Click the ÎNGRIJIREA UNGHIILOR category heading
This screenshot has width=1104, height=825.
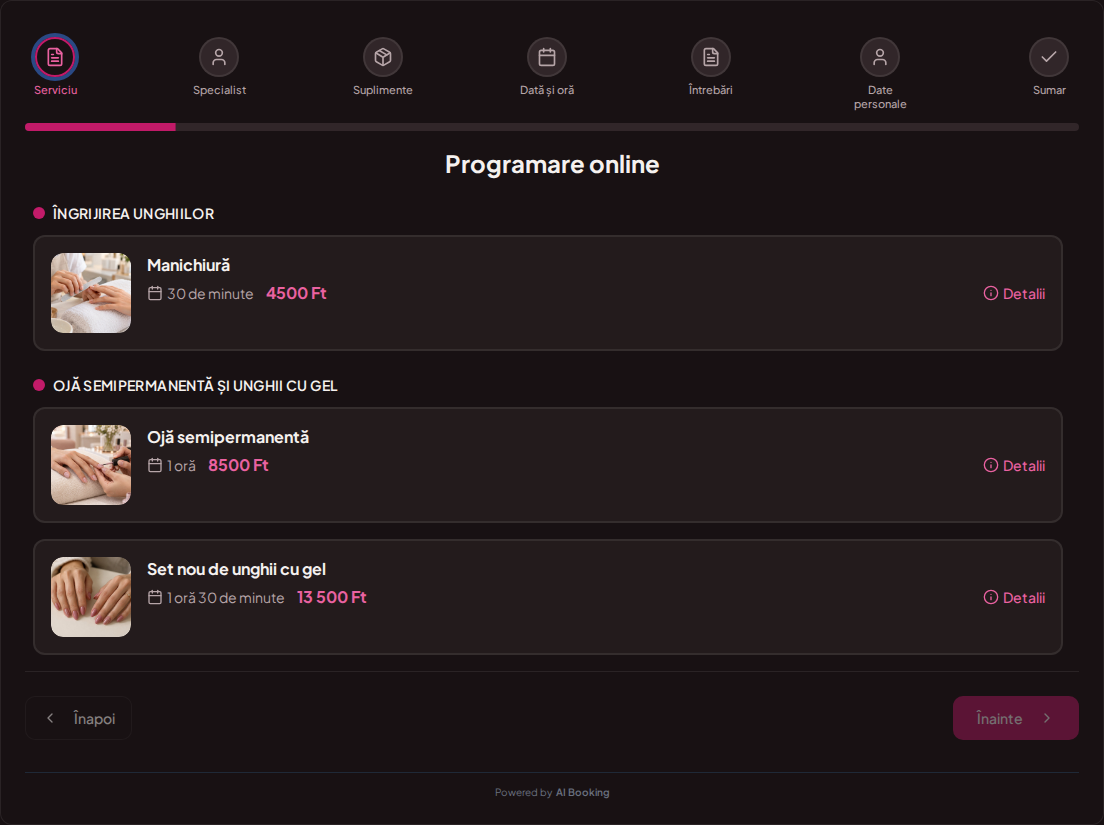[x=133, y=214]
